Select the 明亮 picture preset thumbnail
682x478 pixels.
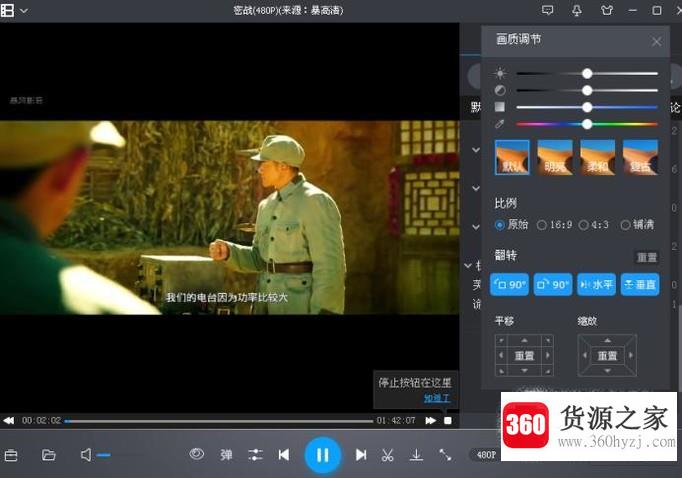point(555,157)
